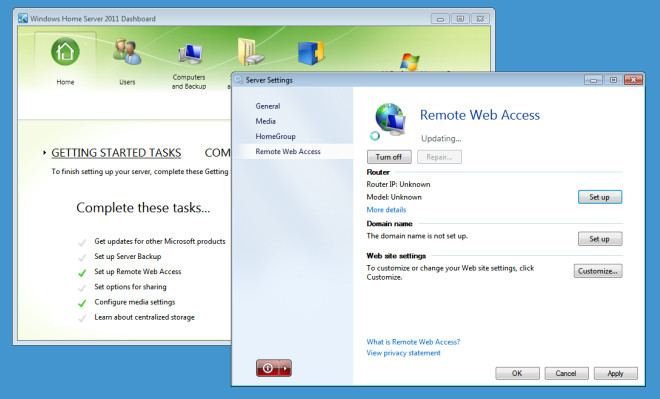Maximize the Server Settings window
The image size is (660, 399).
(x=613, y=80)
